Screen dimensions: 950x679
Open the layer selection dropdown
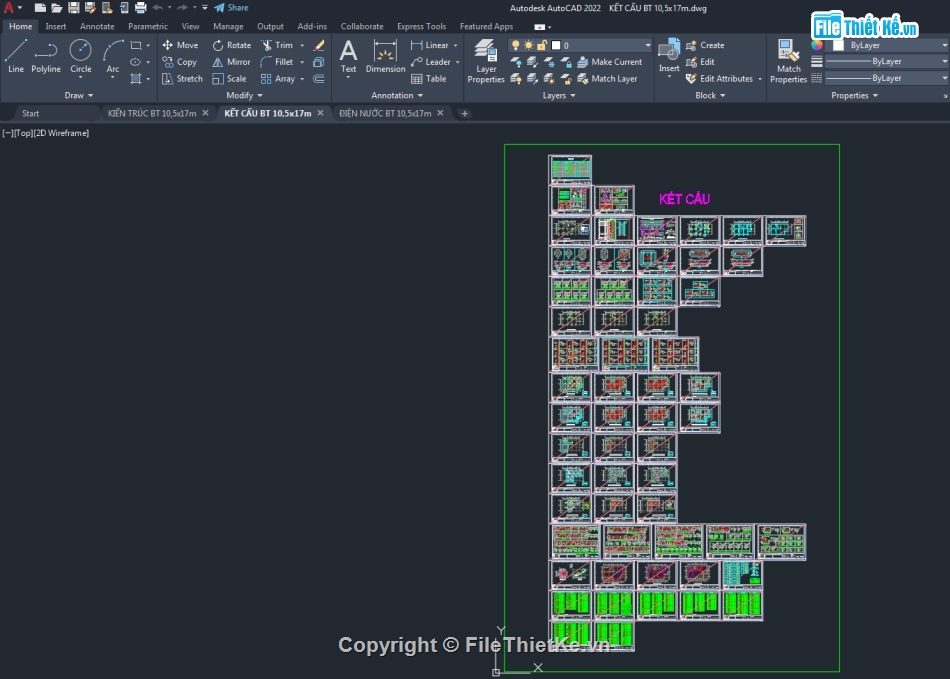[648, 45]
